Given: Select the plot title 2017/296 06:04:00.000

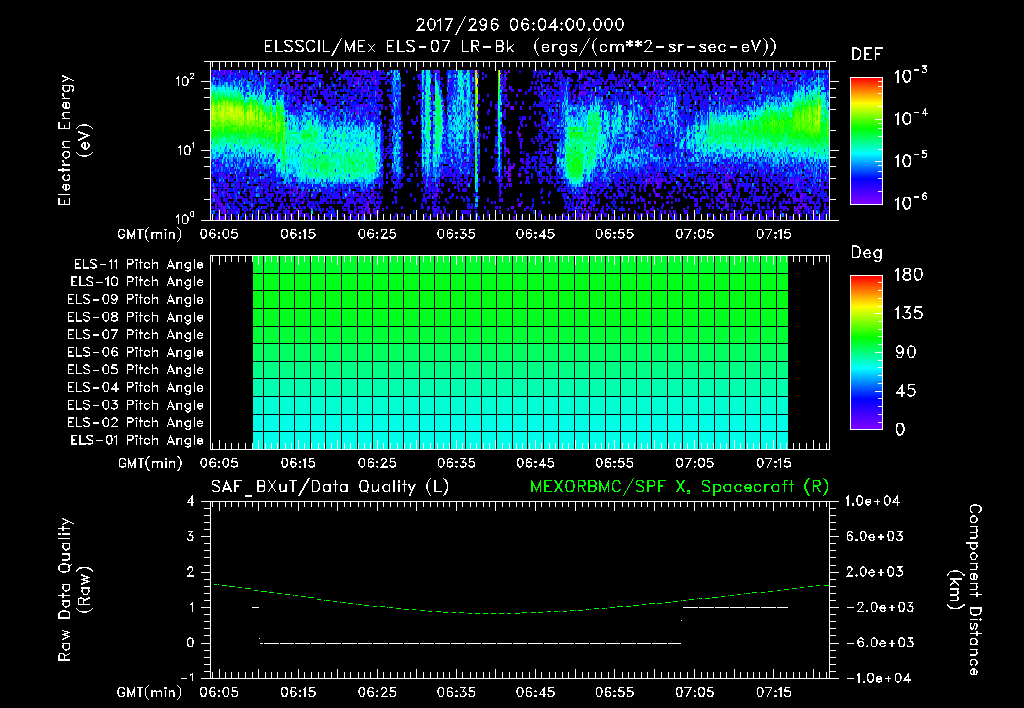Looking at the screenshot, I should pyautogui.click(x=520, y=25).
